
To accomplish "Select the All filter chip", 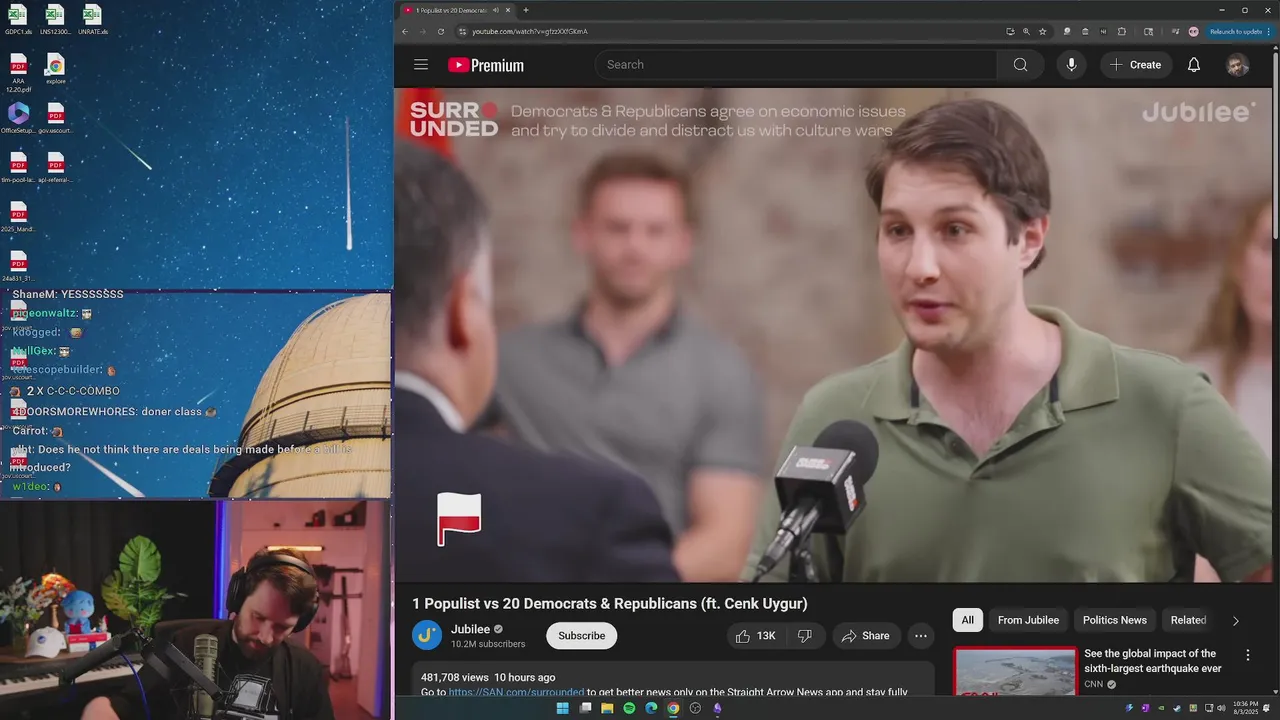I will pos(967,620).
